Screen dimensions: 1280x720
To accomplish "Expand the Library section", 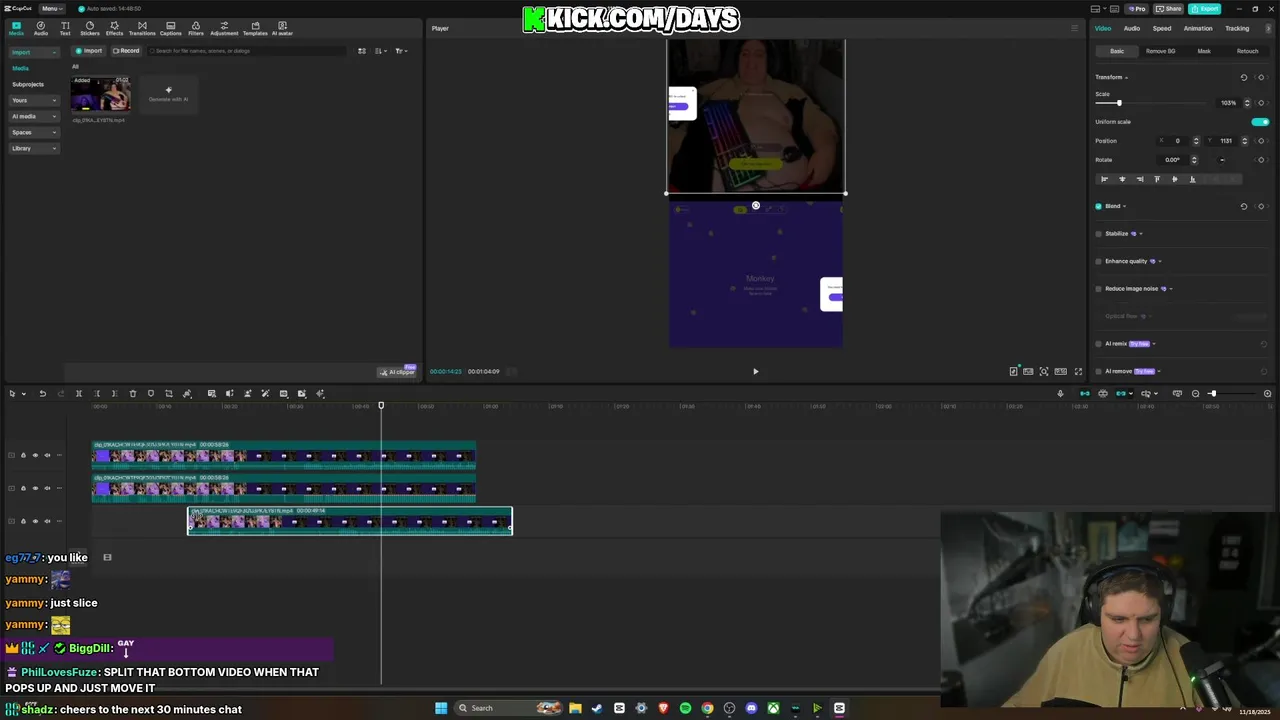I will coord(34,148).
